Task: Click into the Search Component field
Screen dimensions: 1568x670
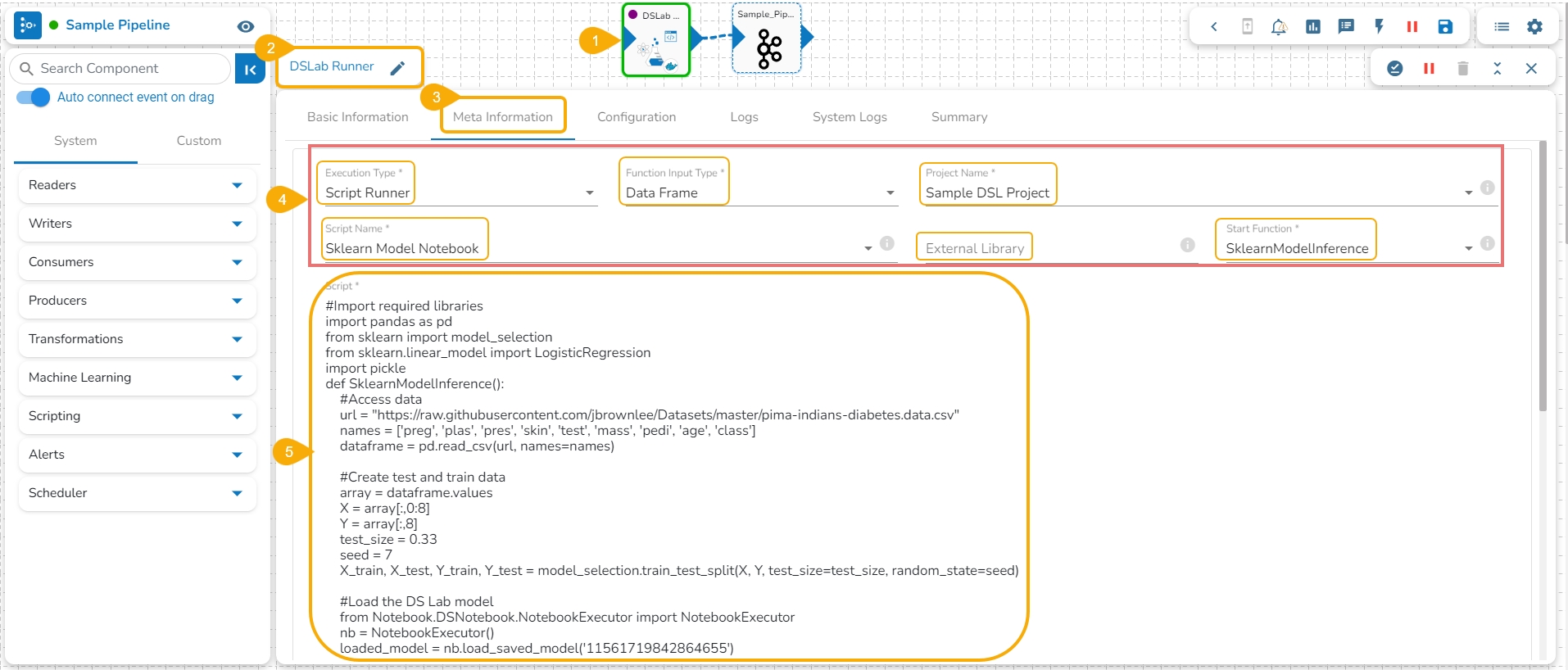Action: click(120, 69)
